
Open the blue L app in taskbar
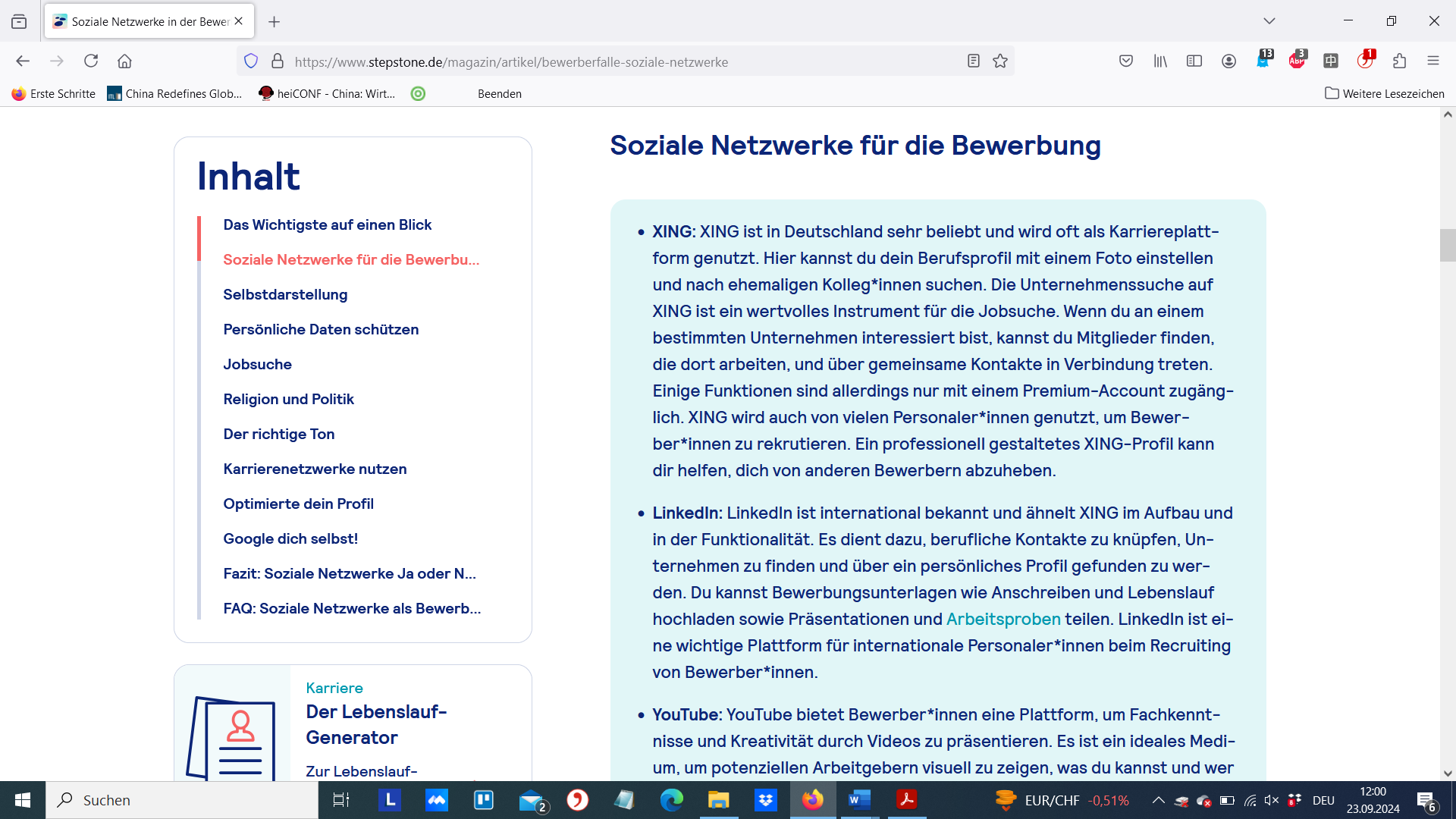(x=390, y=800)
